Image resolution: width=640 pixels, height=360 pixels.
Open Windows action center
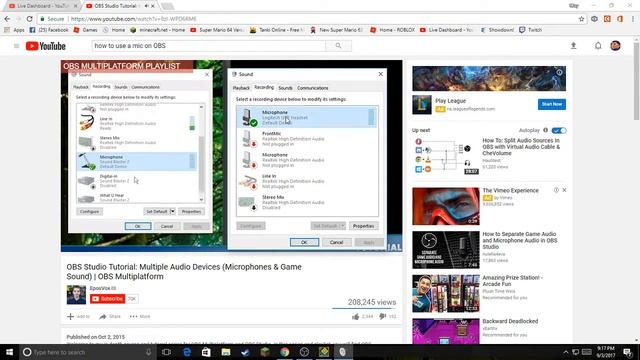(628, 352)
